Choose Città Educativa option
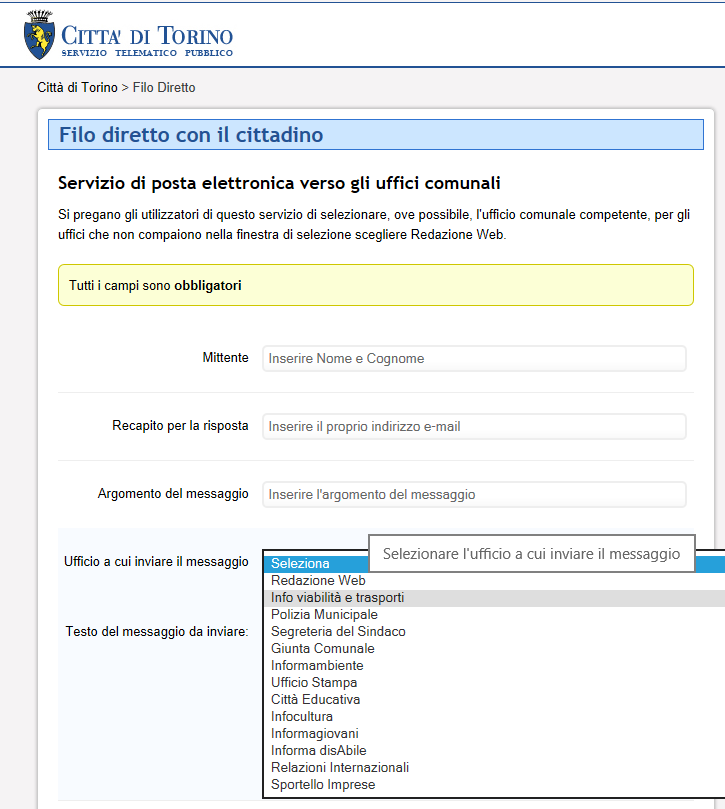The height and width of the screenshot is (809, 725). point(315,699)
